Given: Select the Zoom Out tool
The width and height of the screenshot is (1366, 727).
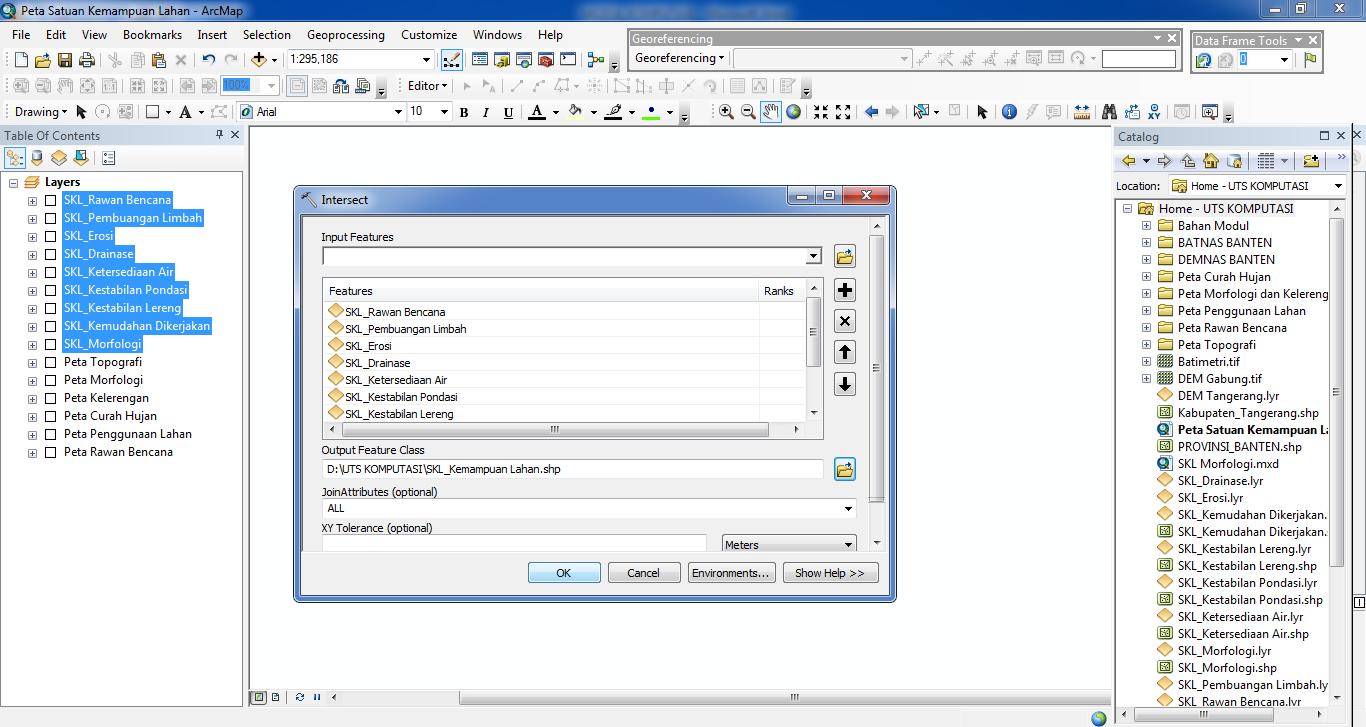Looking at the screenshot, I should (x=748, y=112).
